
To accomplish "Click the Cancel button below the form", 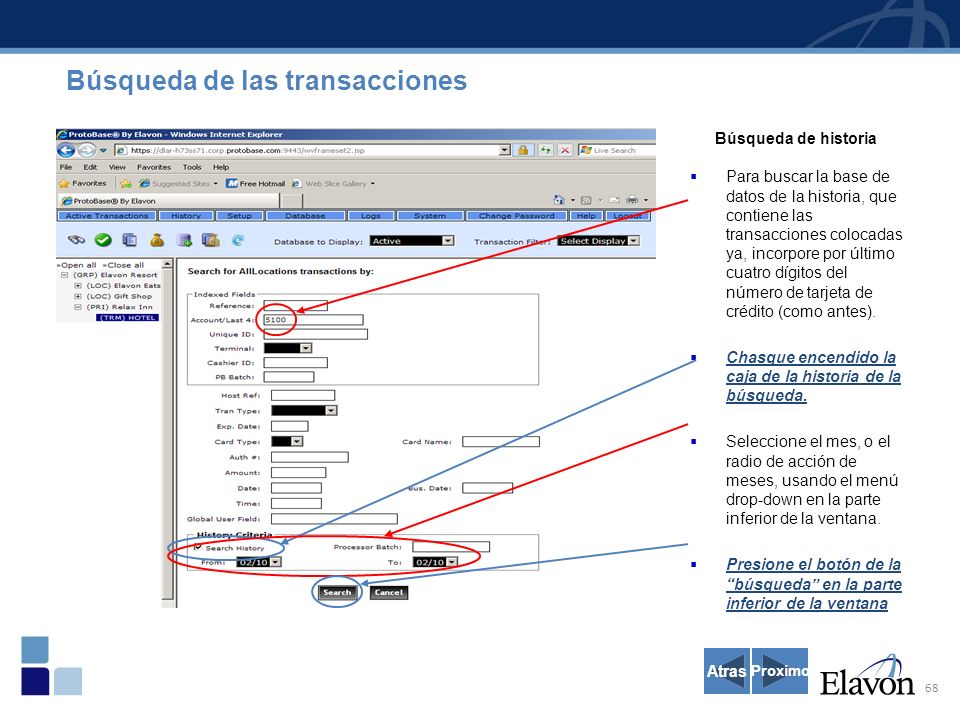I will pyautogui.click(x=389, y=592).
